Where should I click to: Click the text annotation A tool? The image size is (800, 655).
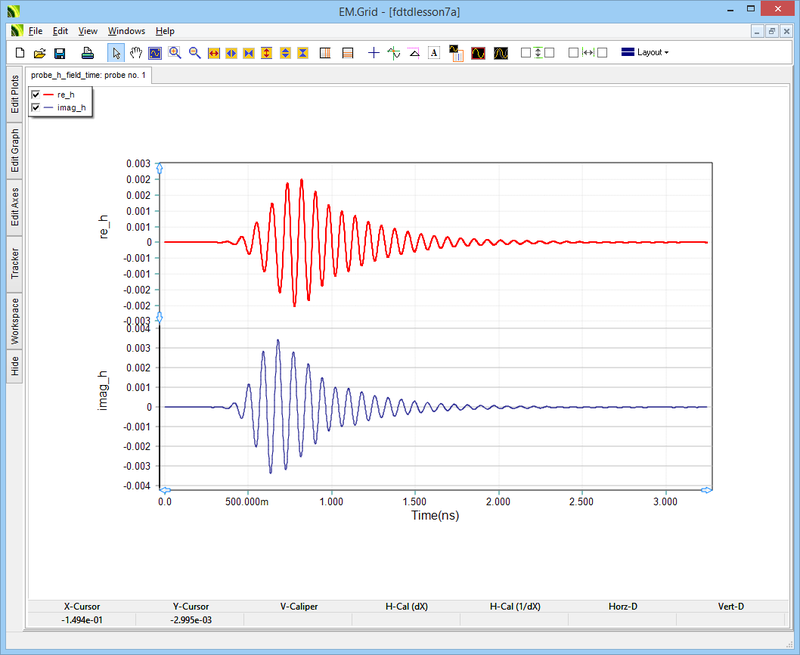pyautogui.click(x=434, y=52)
